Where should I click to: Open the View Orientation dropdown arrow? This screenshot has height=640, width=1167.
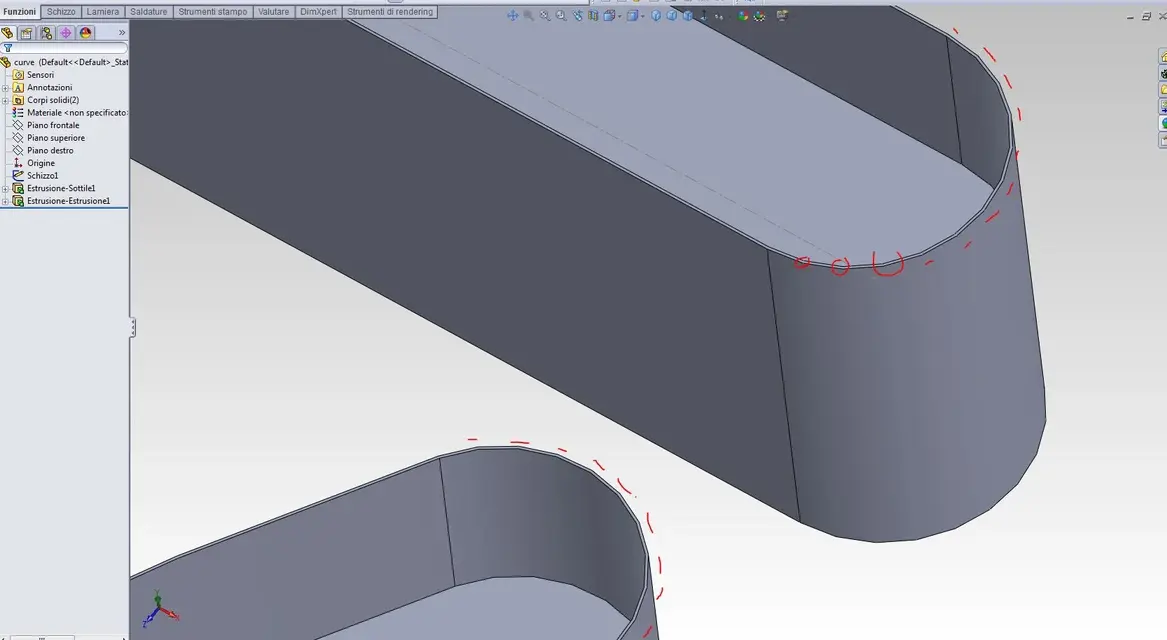coord(620,16)
